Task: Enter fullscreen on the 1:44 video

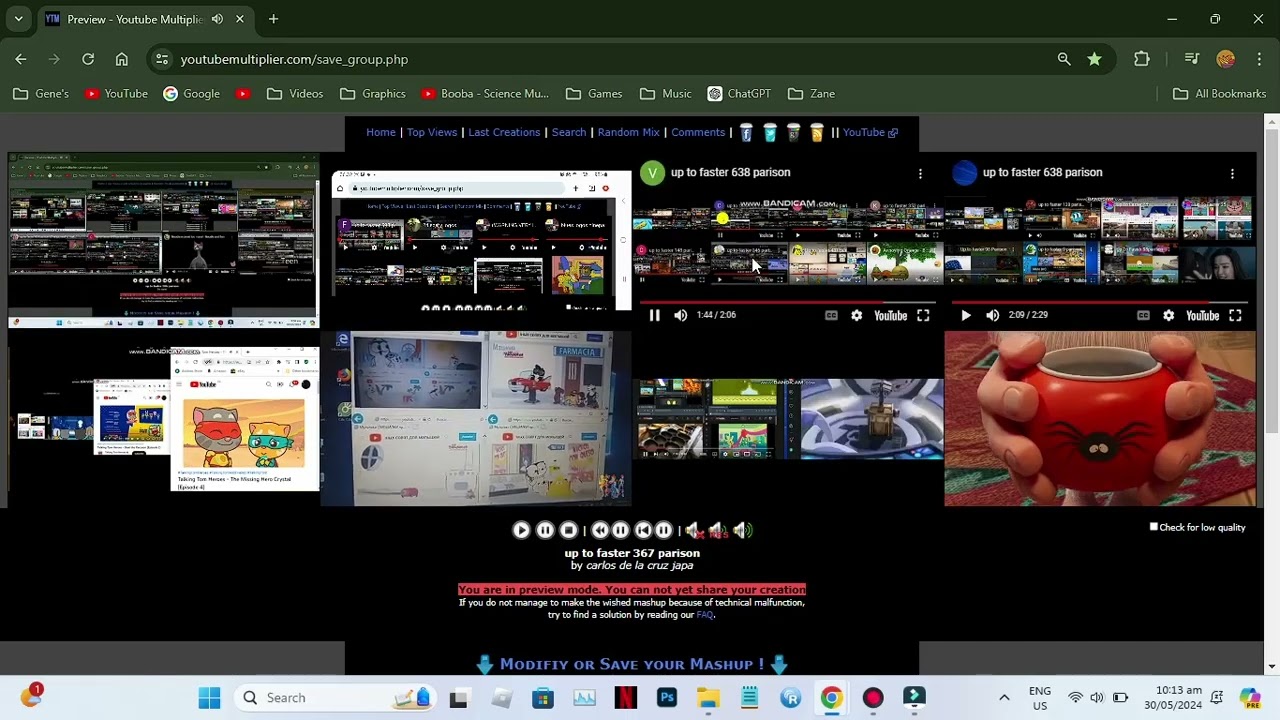Action: [x=923, y=315]
